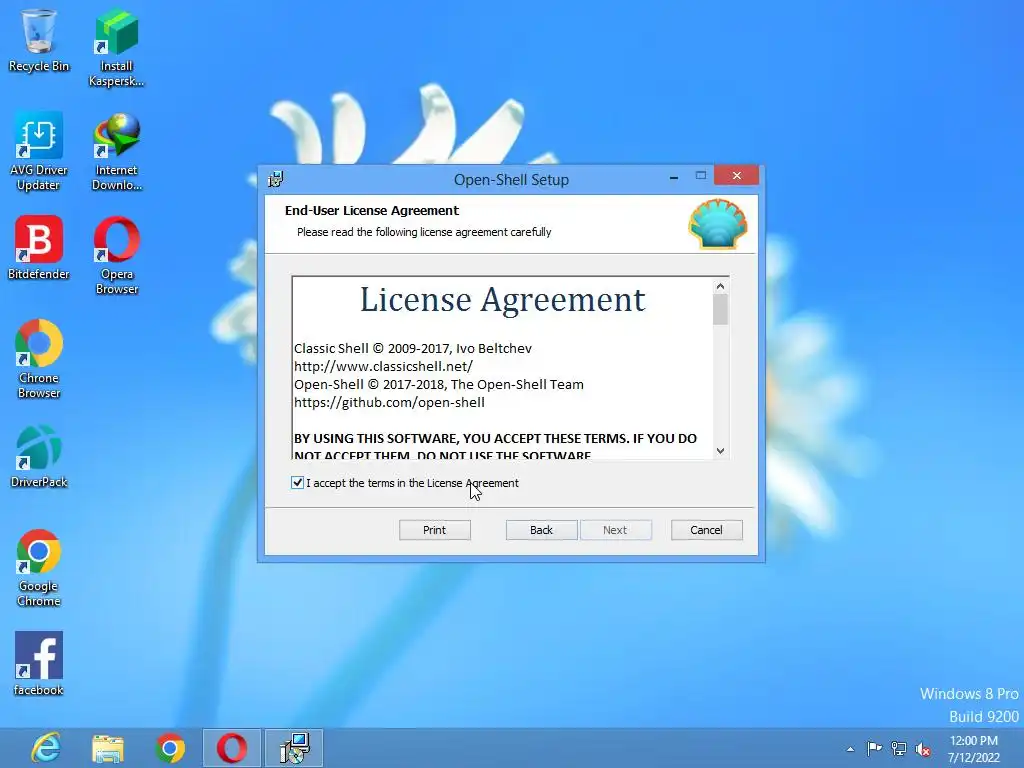1024x768 pixels.
Task: Go Back in the setup wizard
Action: click(541, 530)
